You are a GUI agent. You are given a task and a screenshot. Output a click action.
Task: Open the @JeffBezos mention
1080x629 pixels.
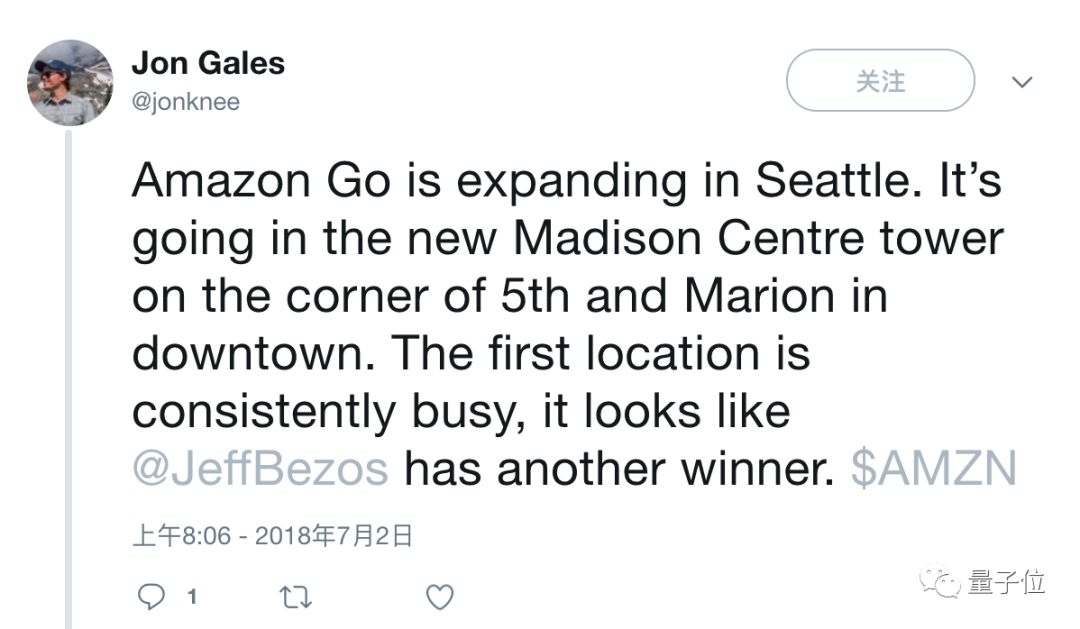(260, 467)
